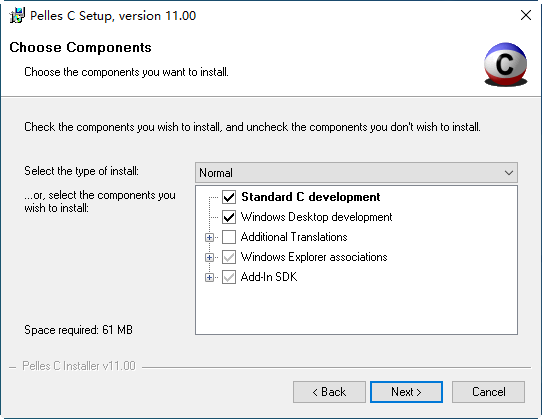Viewport: 542px width, 419px height.
Task: Cancel the Pelles C installation
Action: [x=488, y=392]
